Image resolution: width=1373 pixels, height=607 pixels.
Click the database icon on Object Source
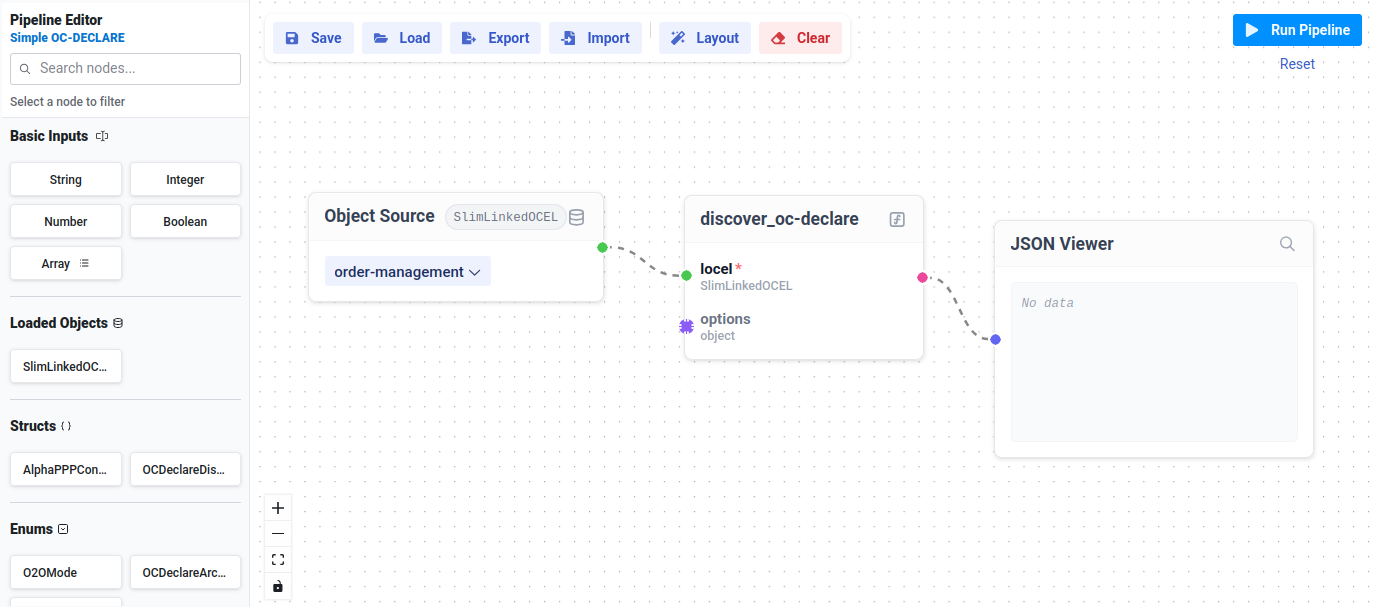(577, 217)
